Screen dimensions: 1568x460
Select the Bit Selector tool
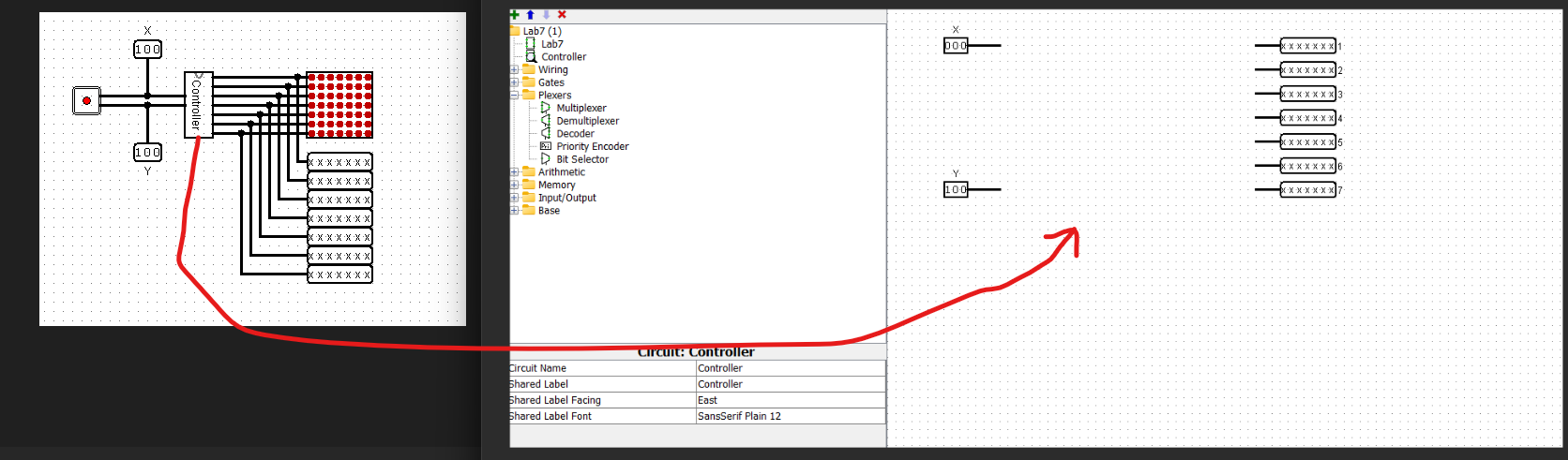[x=582, y=159]
